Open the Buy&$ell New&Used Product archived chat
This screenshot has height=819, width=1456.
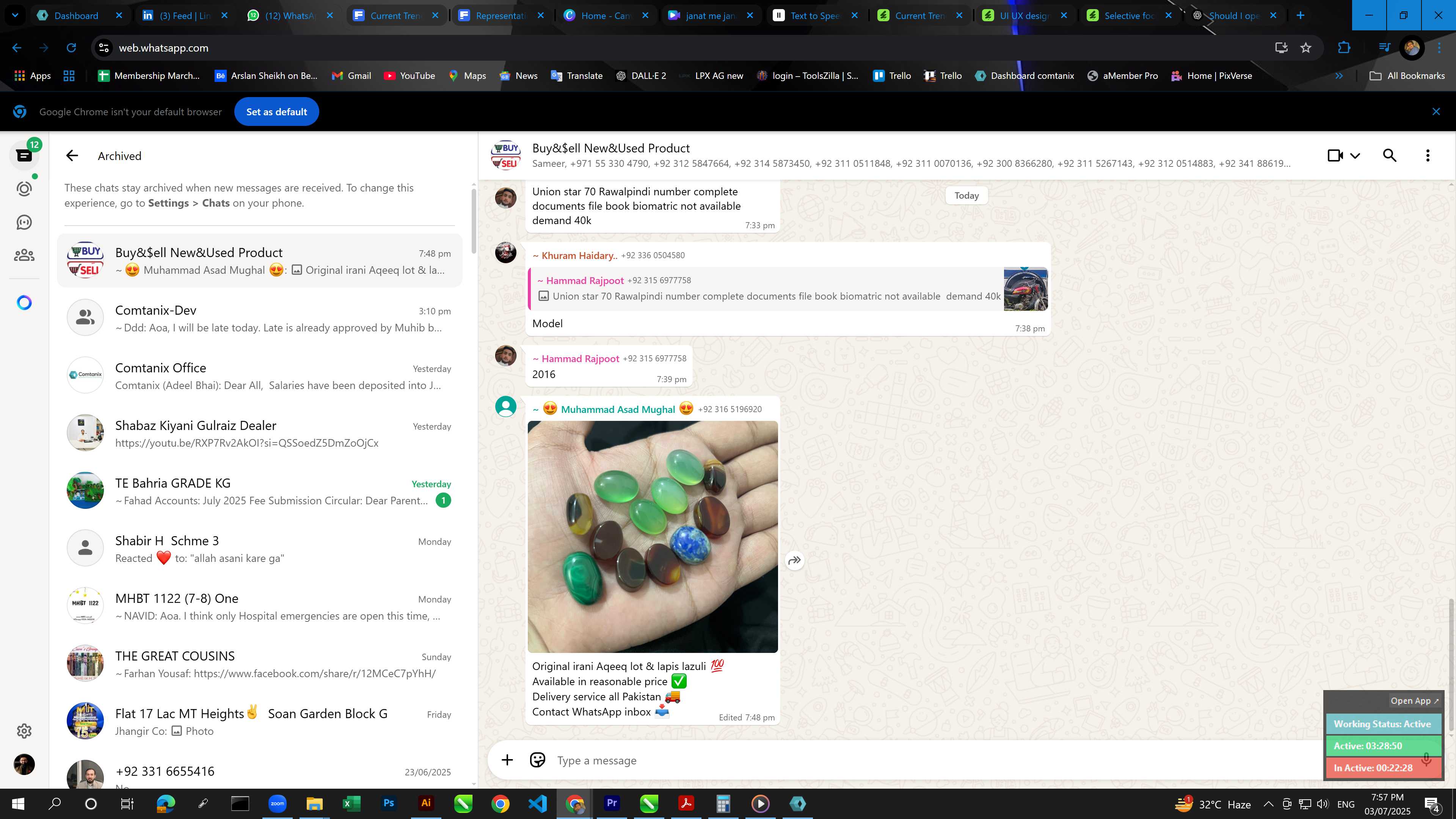(x=260, y=260)
